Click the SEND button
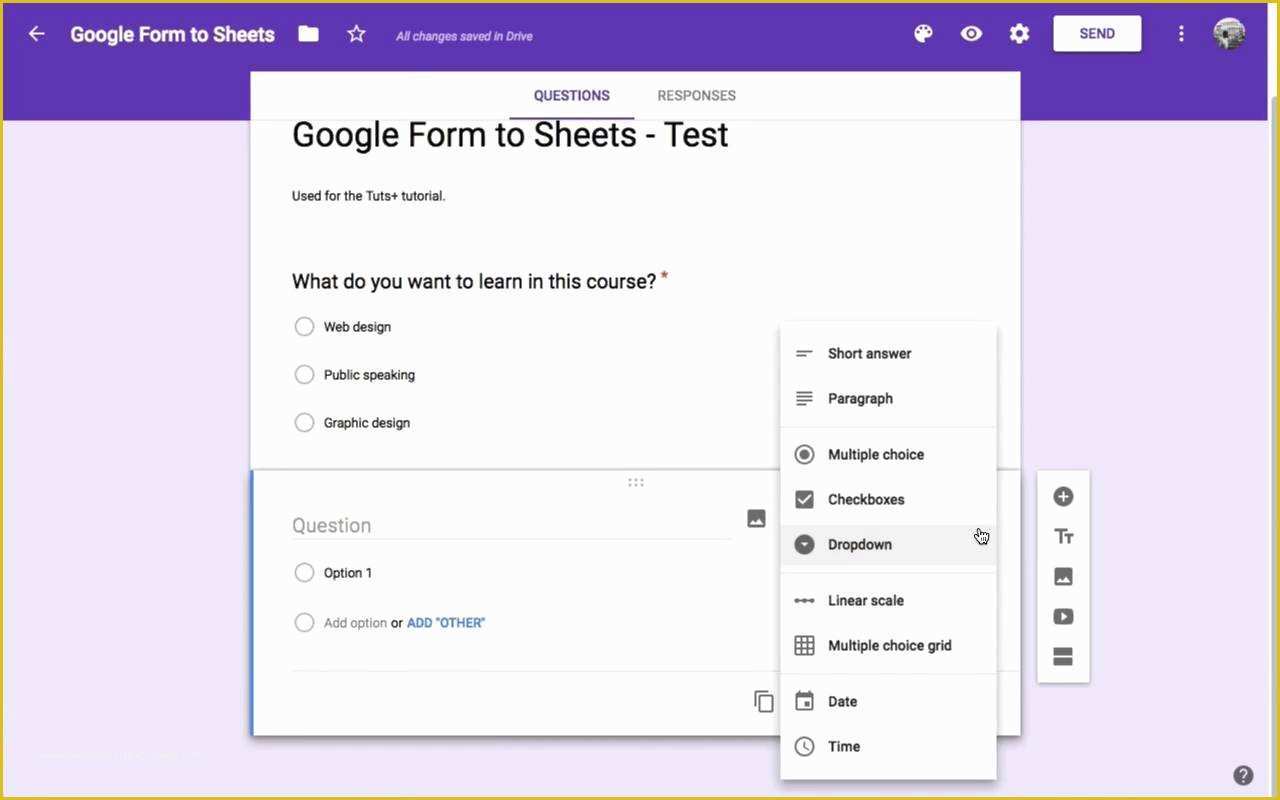 tap(1097, 33)
